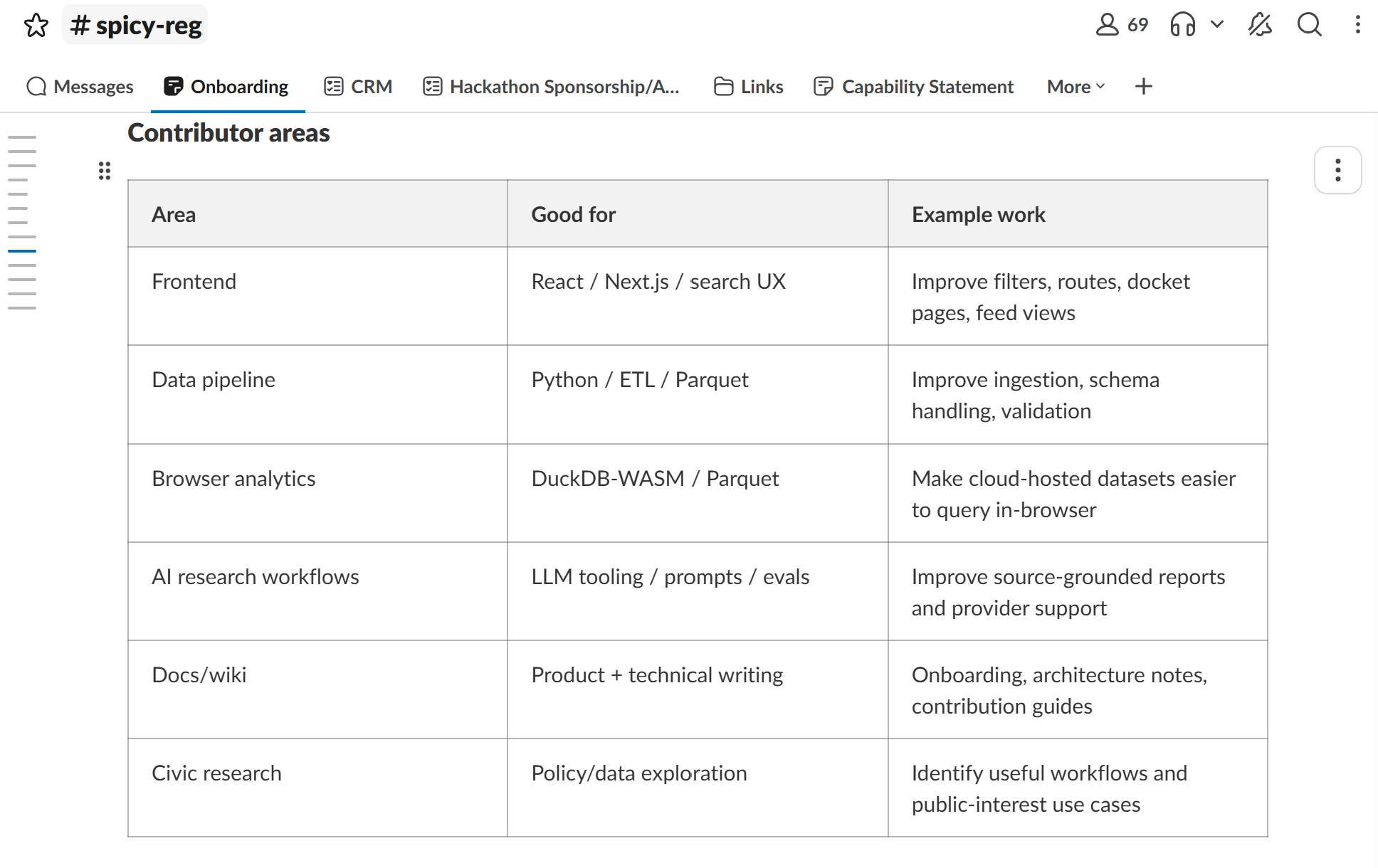The height and width of the screenshot is (868, 1378).
Task: Add a new tab with plus
Action: pos(1143,87)
